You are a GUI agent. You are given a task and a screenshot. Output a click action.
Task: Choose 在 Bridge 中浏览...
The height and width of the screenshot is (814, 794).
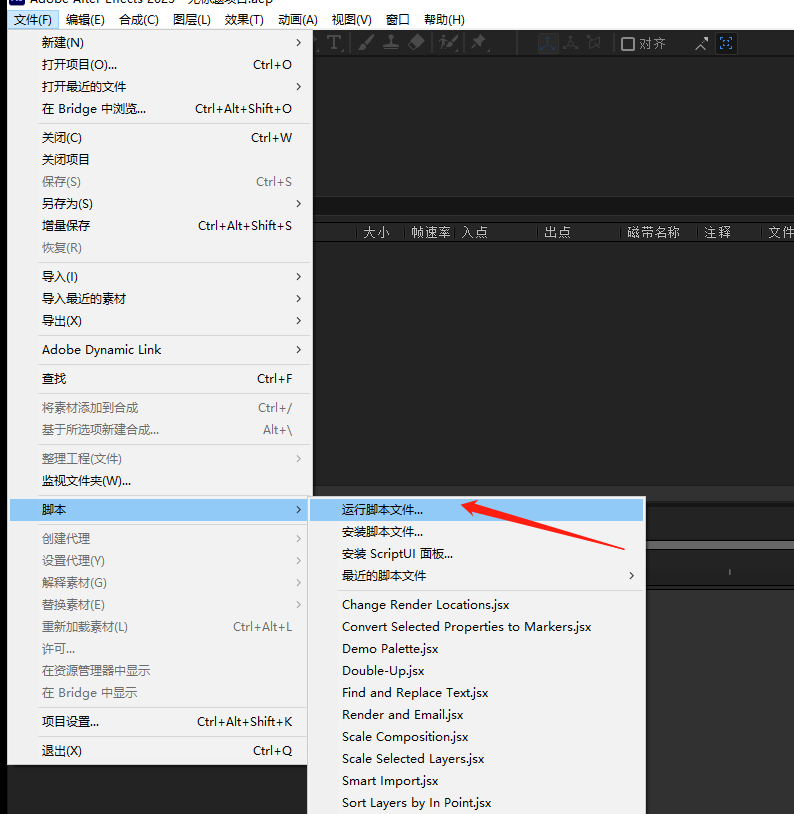(160, 108)
